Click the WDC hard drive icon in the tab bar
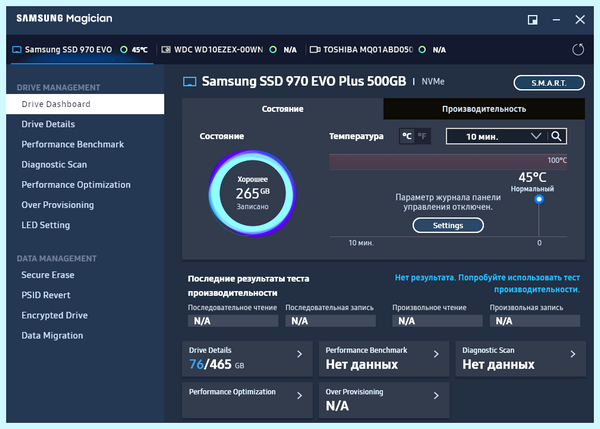This screenshot has width=600, height=429. click(x=166, y=50)
